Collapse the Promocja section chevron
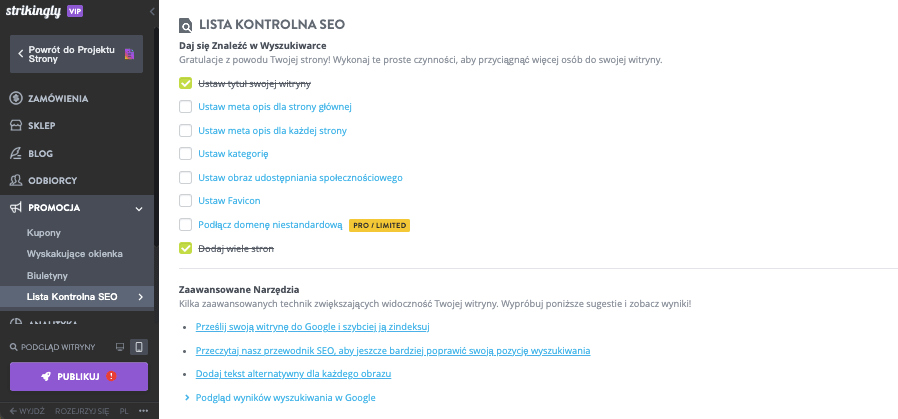 click(x=139, y=208)
